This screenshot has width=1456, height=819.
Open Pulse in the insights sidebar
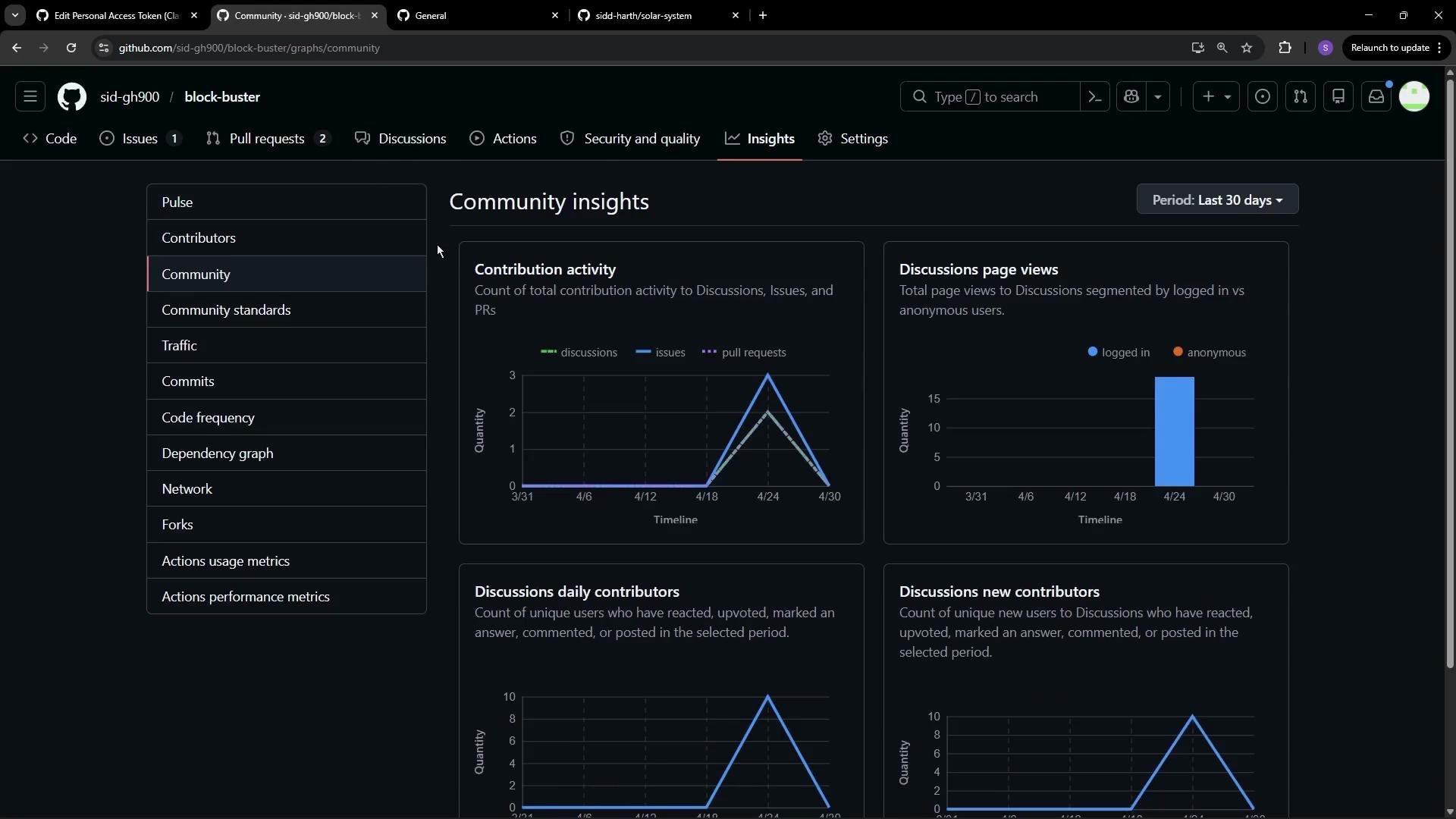[287, 202]
